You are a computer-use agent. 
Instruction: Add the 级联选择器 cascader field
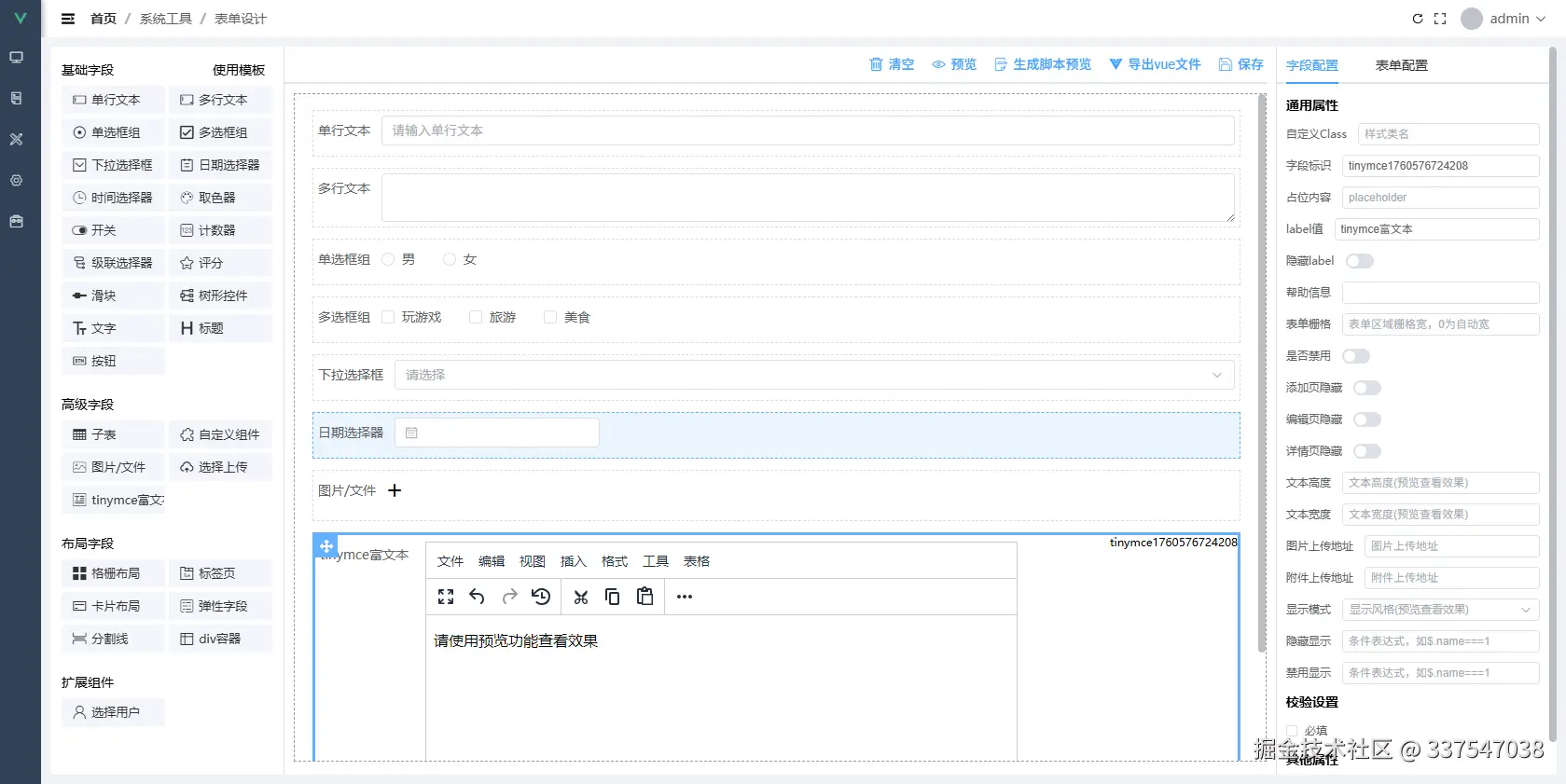coord(113,263)
